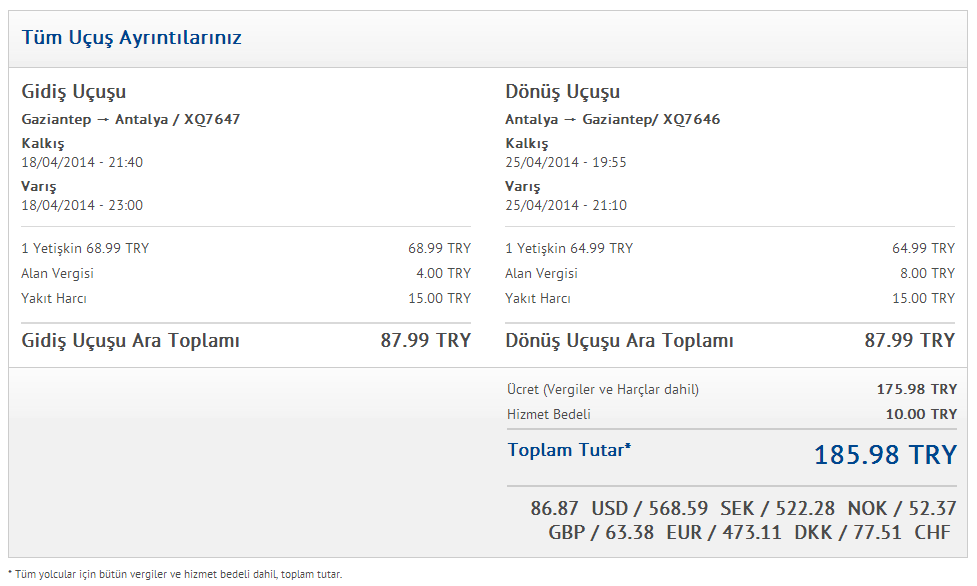Click the return arrival time 25/04/2014 - 21:10

[x=566, y=205]
